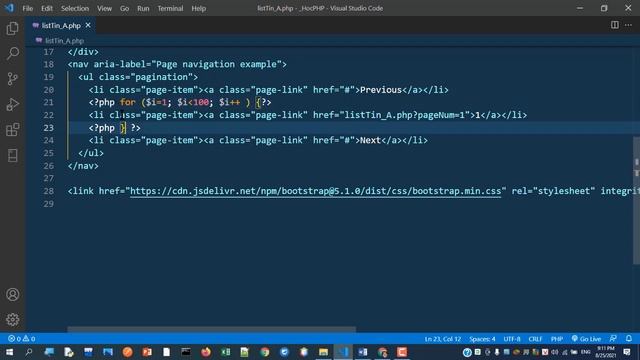Show errors and warnings in status bar
Viewport: 640px width, 360px height.
click(22, 339)
